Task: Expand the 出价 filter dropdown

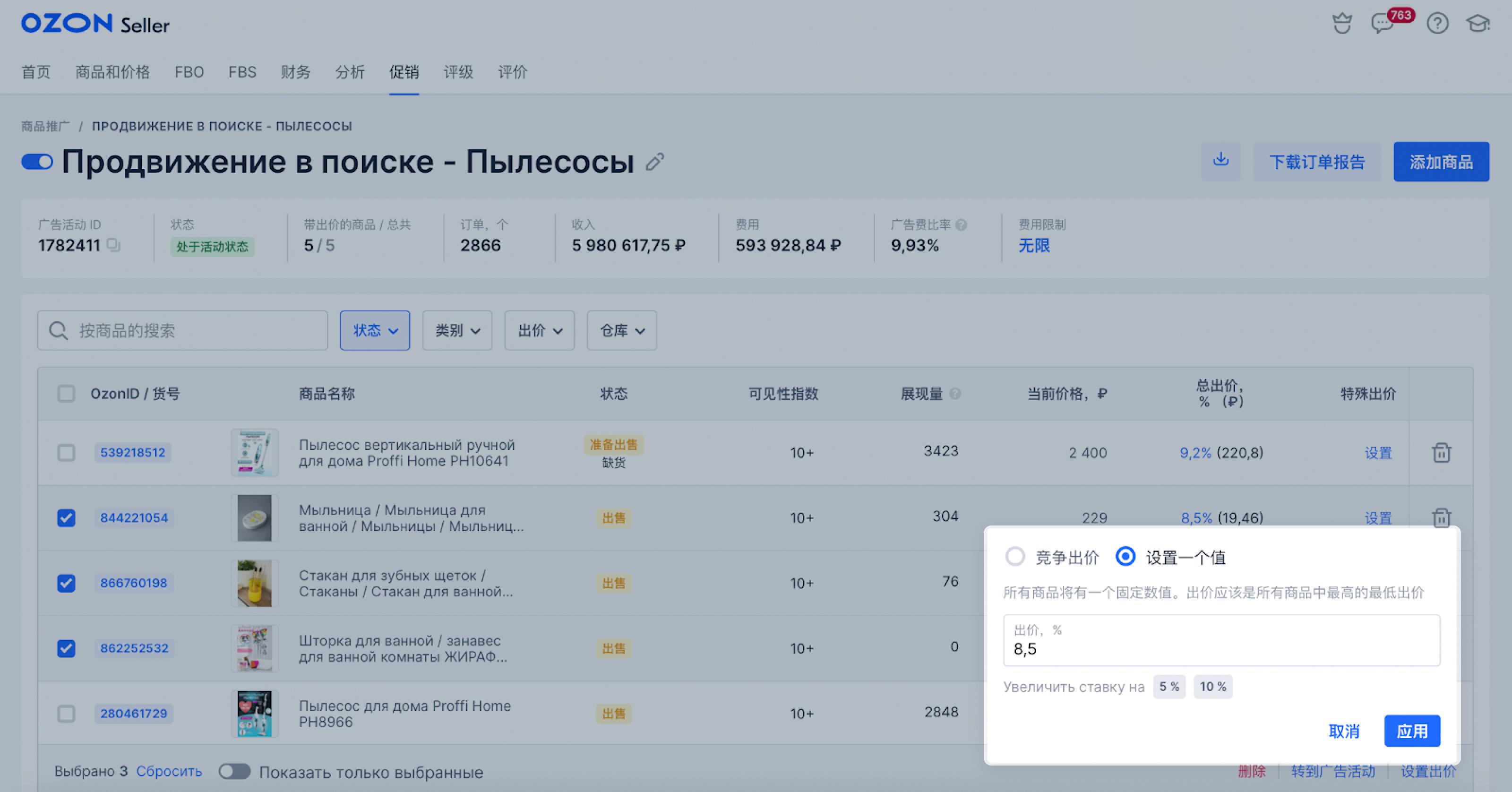Action: click(540, 330)
